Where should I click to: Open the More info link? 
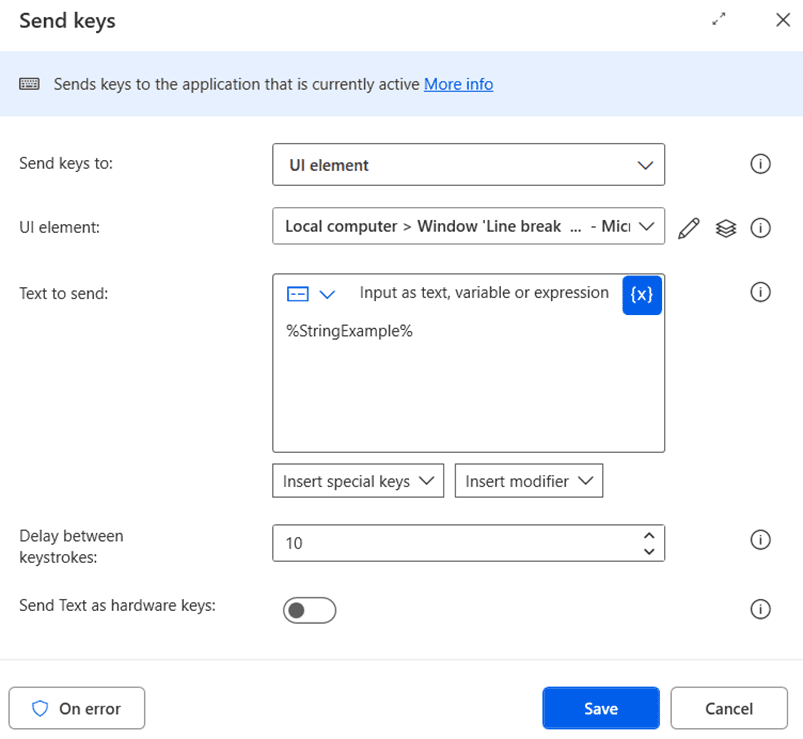(x=458, y=84)
